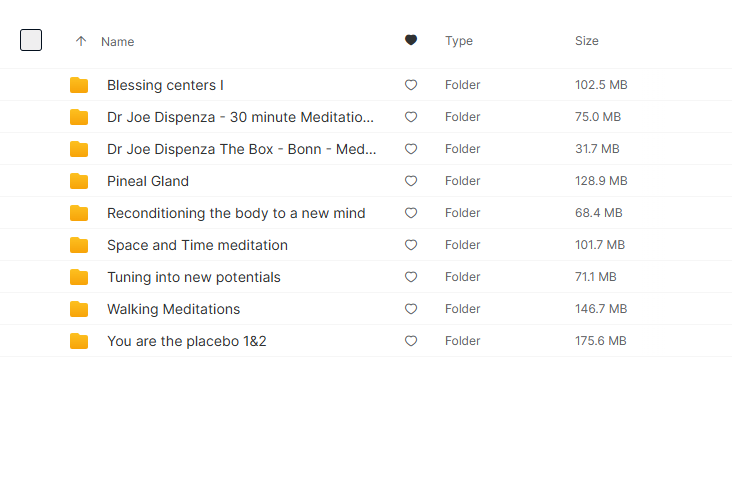Click the Tuning into new potentials folder icon
Viewport: 732px width, 478px height.
[x=79, y=277]
